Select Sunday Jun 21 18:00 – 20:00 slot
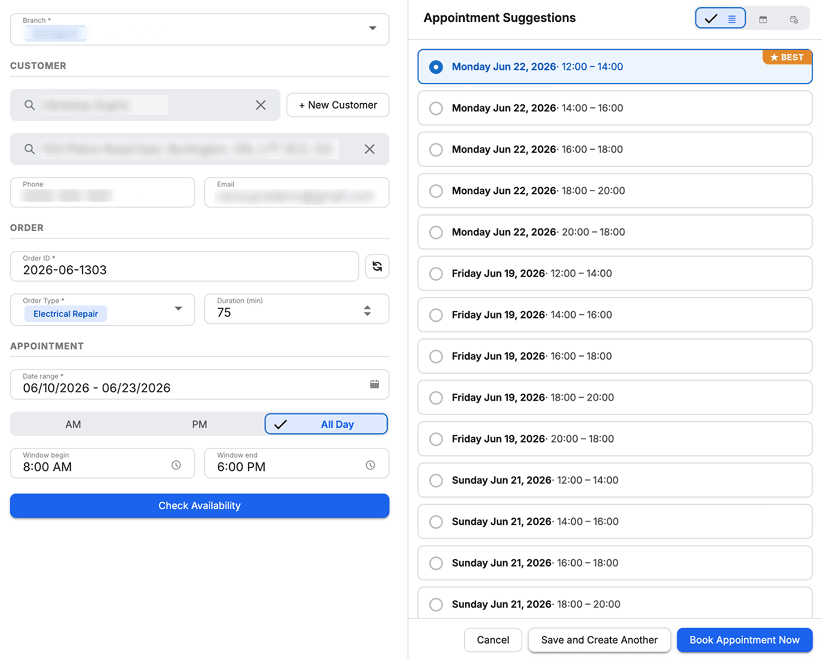The height and width of the screenshot is (659, 822). tap(615, 603)
